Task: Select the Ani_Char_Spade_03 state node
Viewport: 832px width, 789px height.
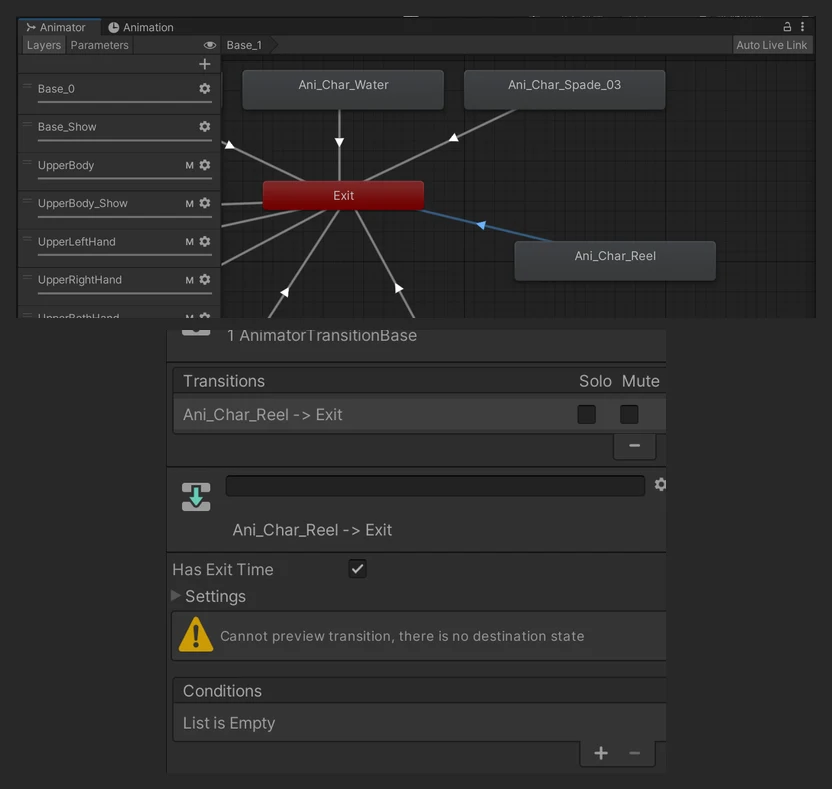Action: pos(564,90)
